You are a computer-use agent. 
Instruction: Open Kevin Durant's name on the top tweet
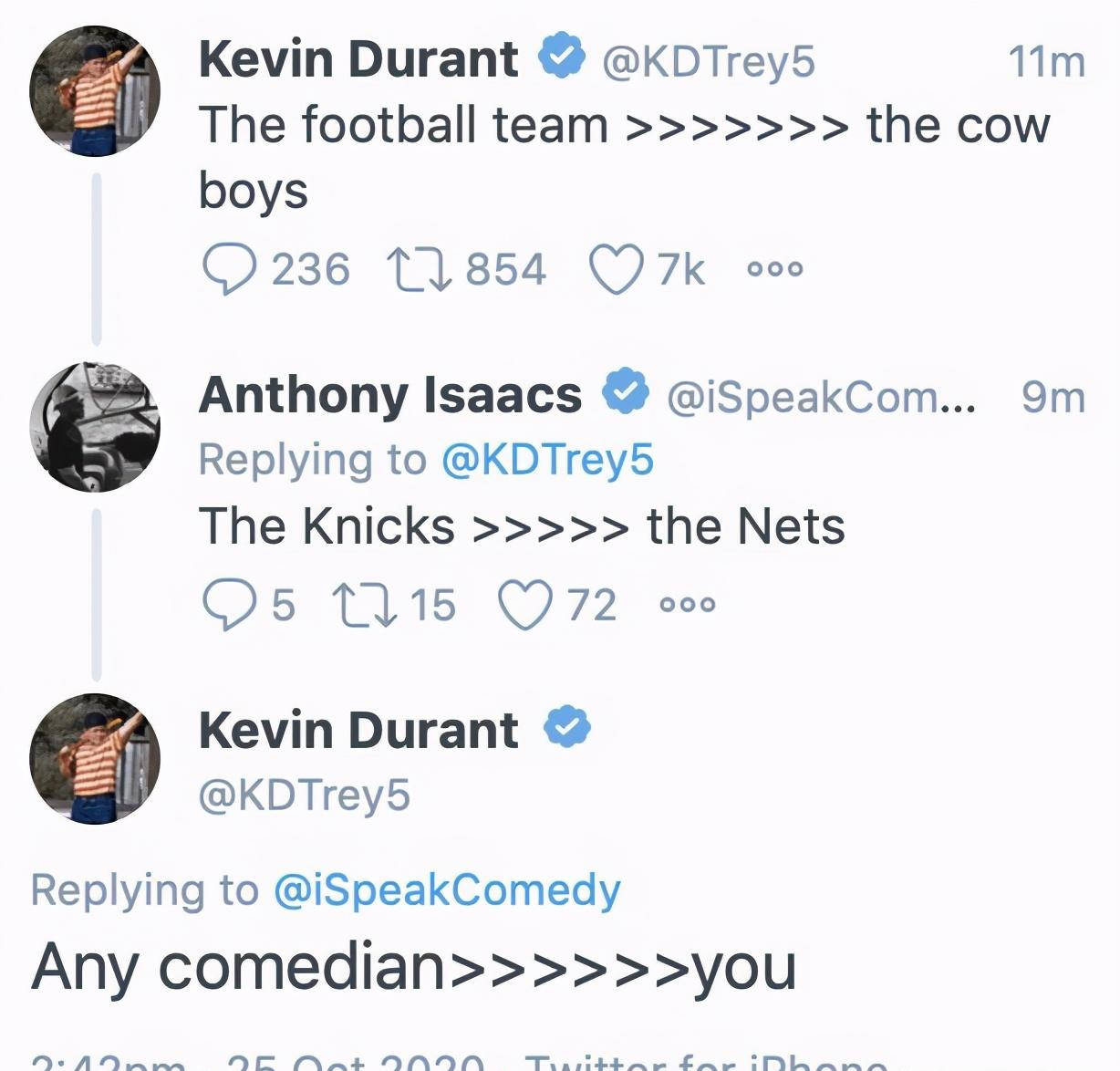[x=358, y=59]
